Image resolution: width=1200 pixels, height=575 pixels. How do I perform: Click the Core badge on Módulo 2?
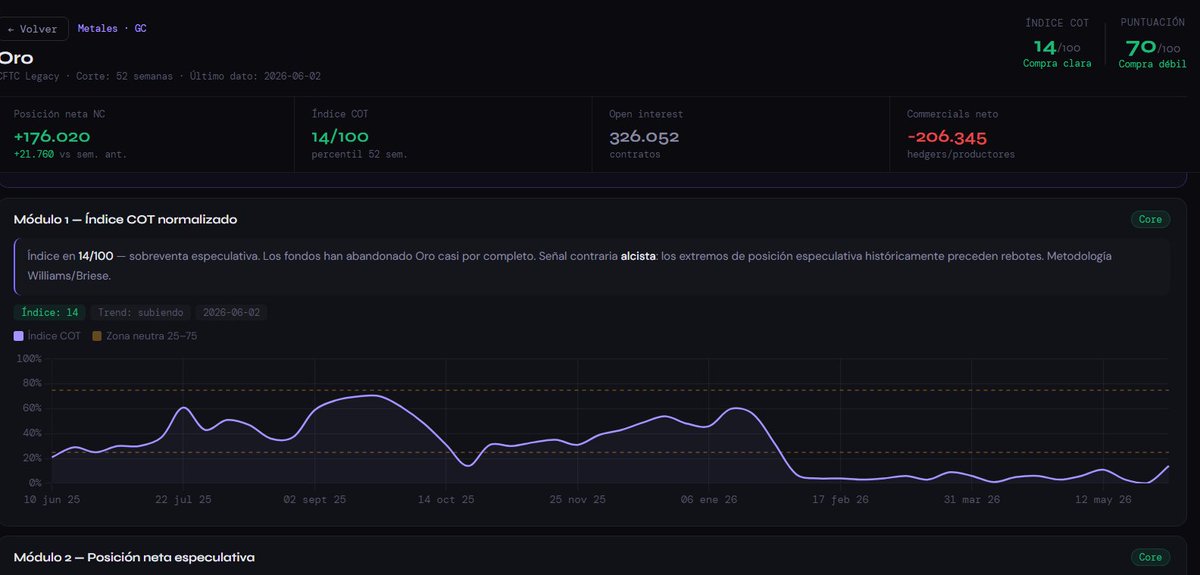[1149, 557]
